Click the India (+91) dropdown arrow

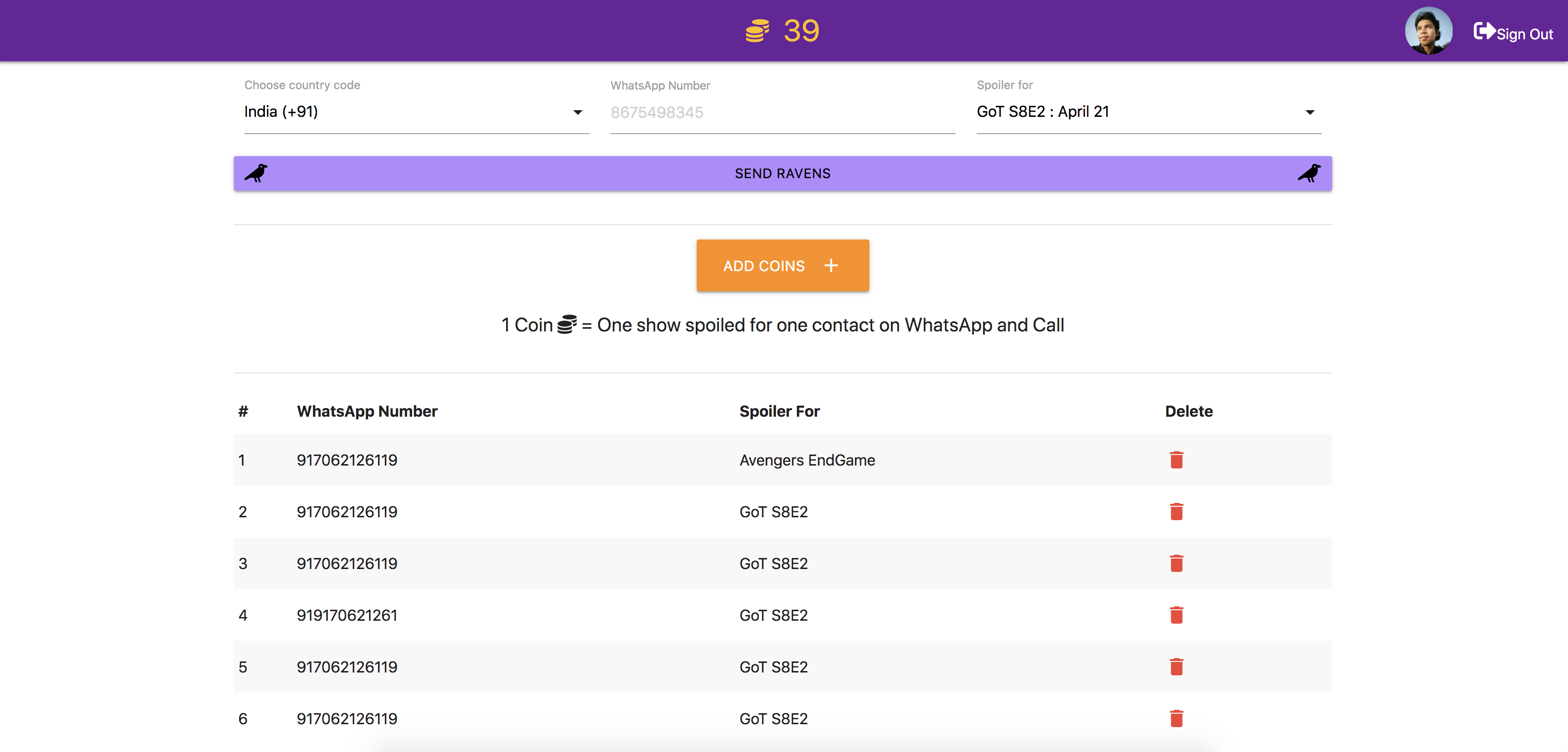577,113
